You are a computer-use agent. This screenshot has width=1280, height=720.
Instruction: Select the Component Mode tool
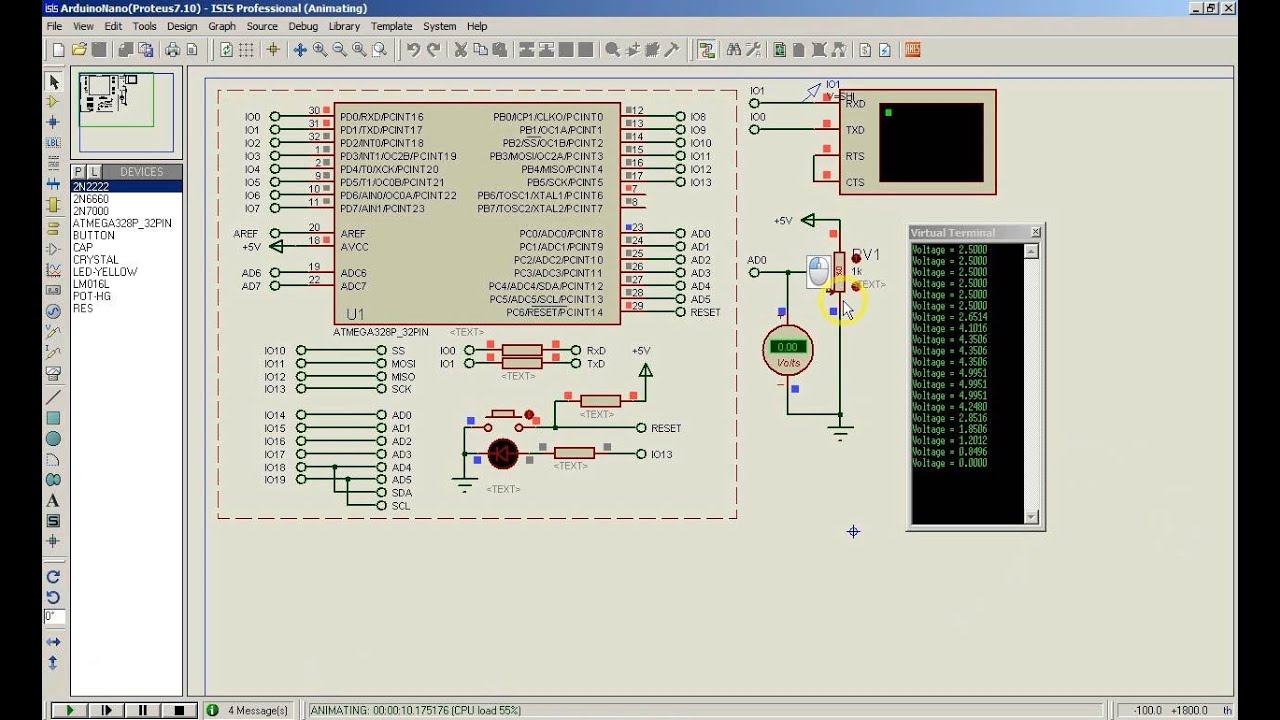click(53, 101)
